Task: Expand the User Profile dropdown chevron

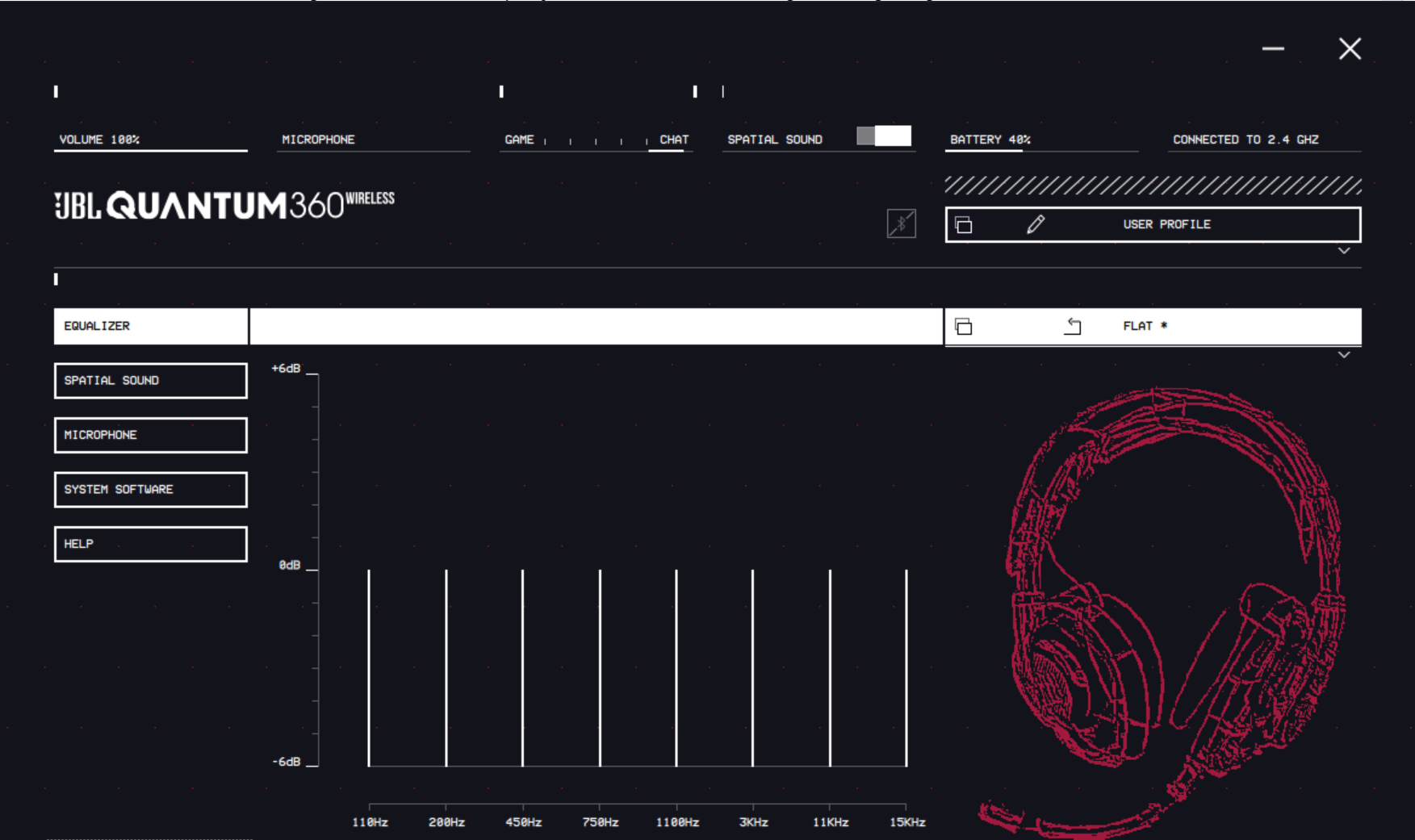Action: tap(1344, 251)
